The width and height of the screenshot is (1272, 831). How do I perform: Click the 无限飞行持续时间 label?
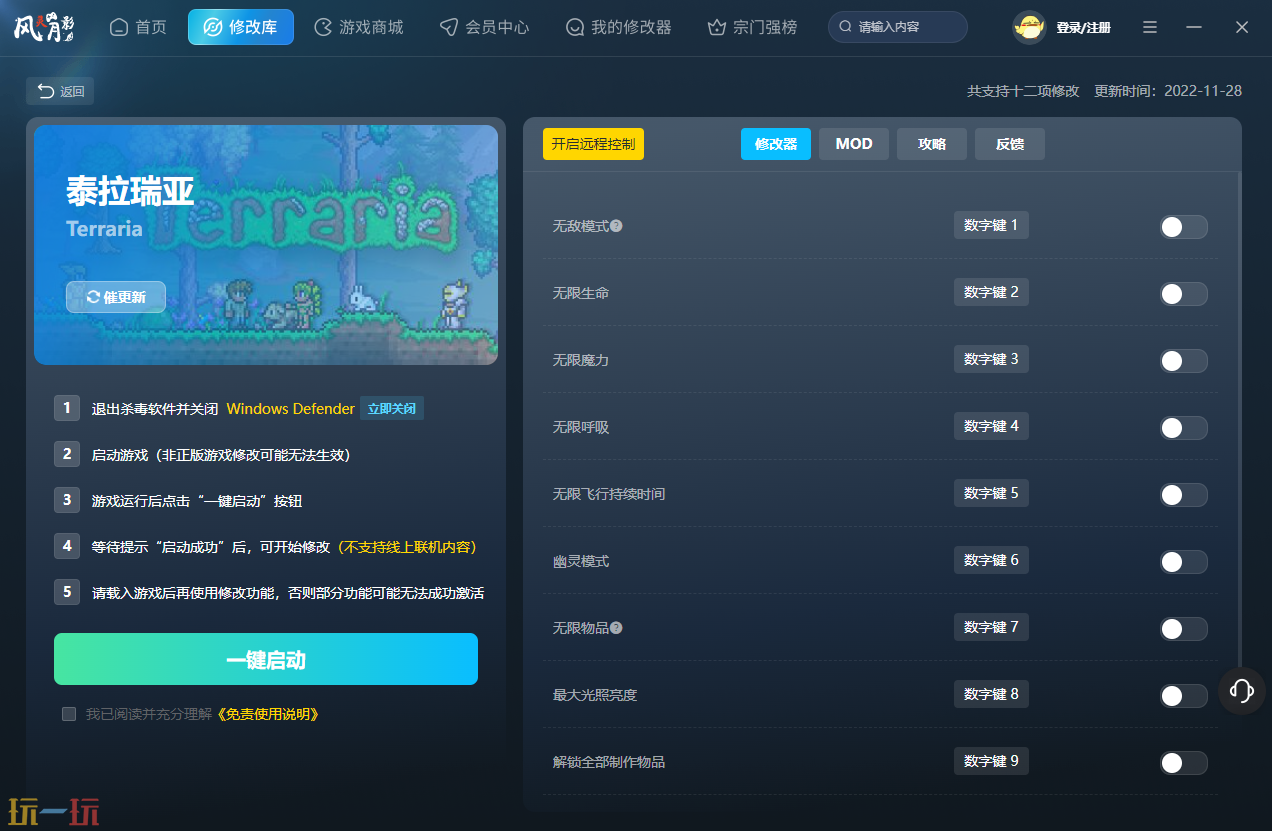point(609,494)
